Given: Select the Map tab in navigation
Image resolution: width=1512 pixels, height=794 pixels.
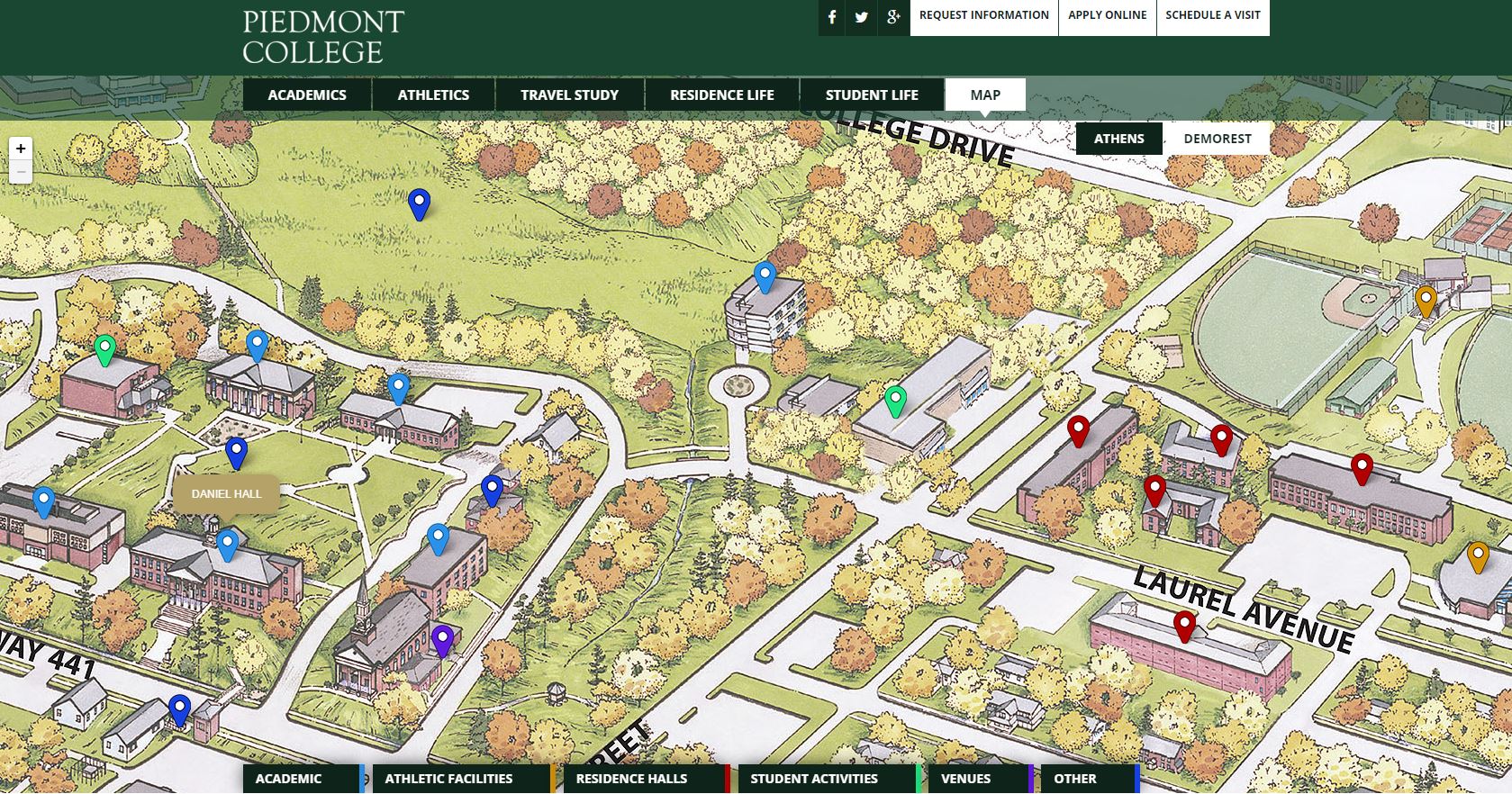Looking at the screenshot, I should (985, 95).
